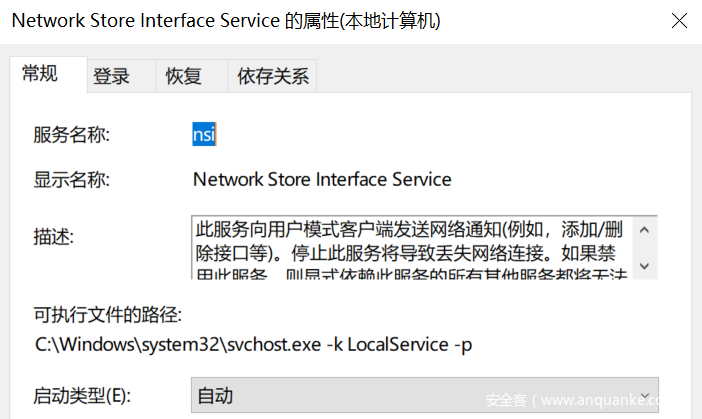
Task: Open the 恢复 tab
Action: coord(183,76)
